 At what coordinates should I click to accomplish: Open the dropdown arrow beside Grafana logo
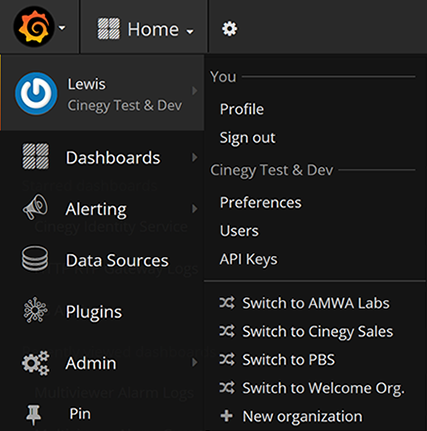point(62,28)
